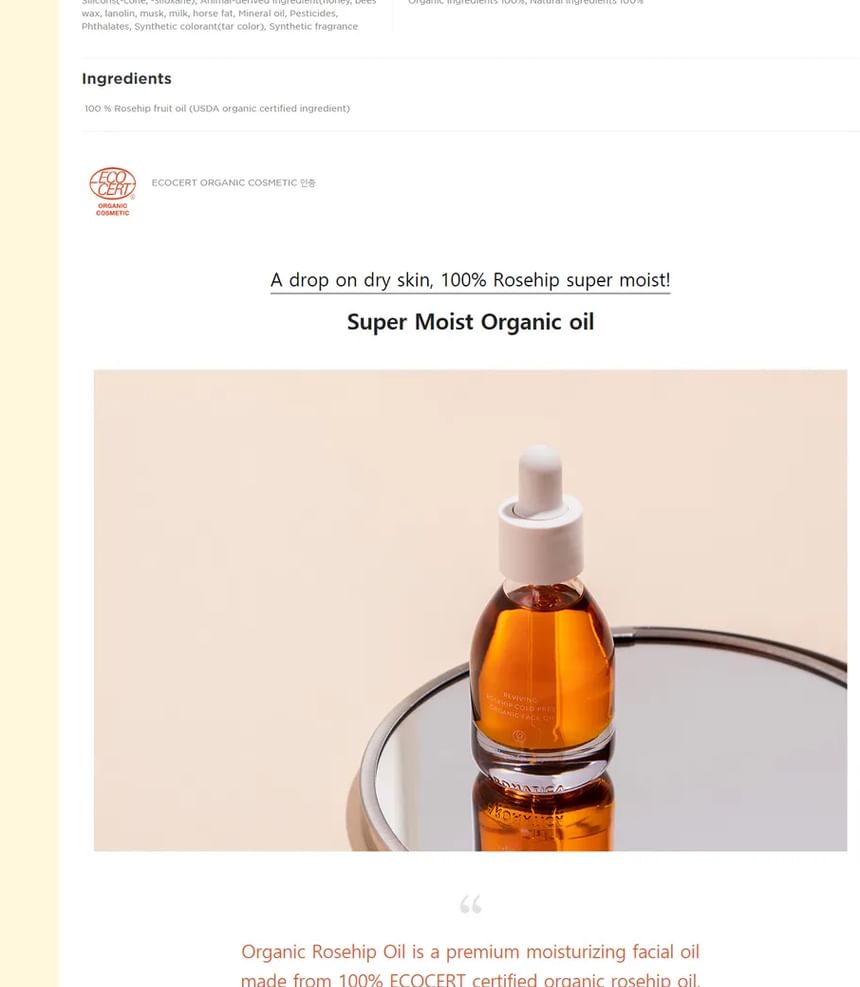Screen dimensions: 860x987
Task: Click the 'made from 100% ECOCERT certified' text line
Action: pos(470,979)
